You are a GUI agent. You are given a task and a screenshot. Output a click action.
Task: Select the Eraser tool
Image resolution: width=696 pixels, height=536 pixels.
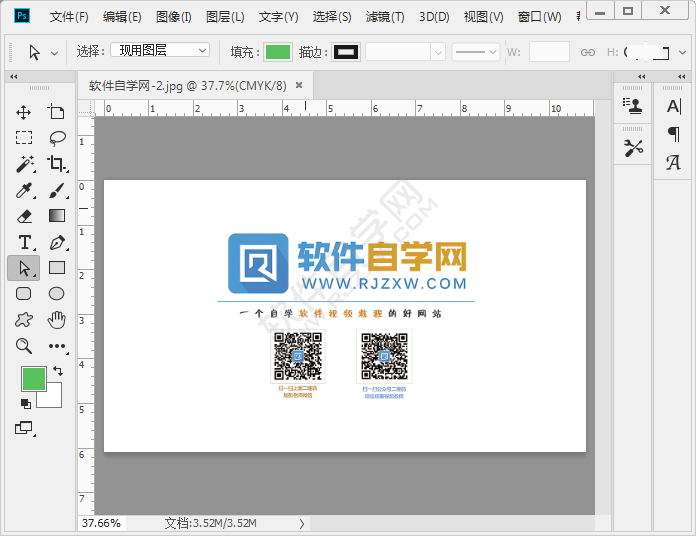24,216
